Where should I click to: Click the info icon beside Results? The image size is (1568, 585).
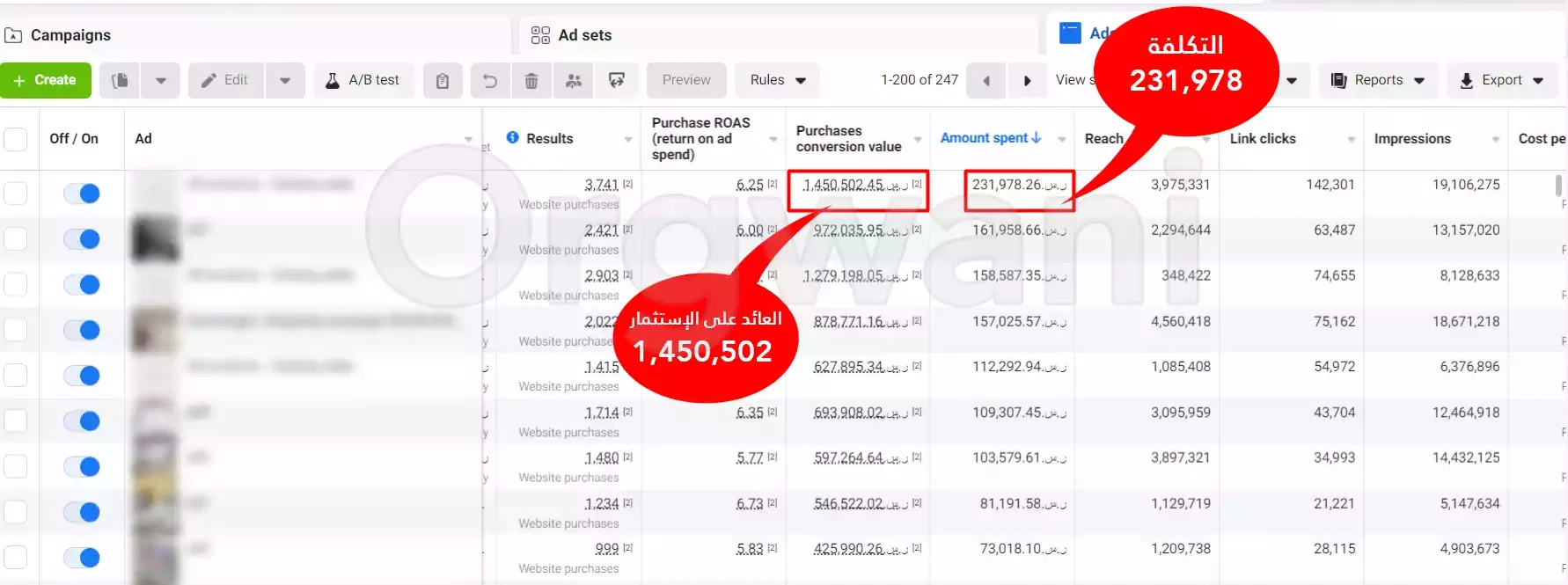[x=512, y=138]
